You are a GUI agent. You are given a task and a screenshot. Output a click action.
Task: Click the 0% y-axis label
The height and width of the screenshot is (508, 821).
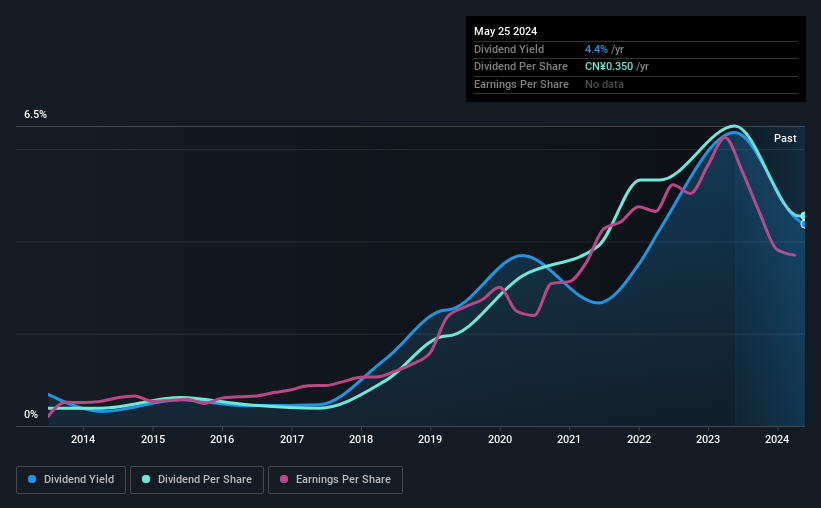pos(31,414)
